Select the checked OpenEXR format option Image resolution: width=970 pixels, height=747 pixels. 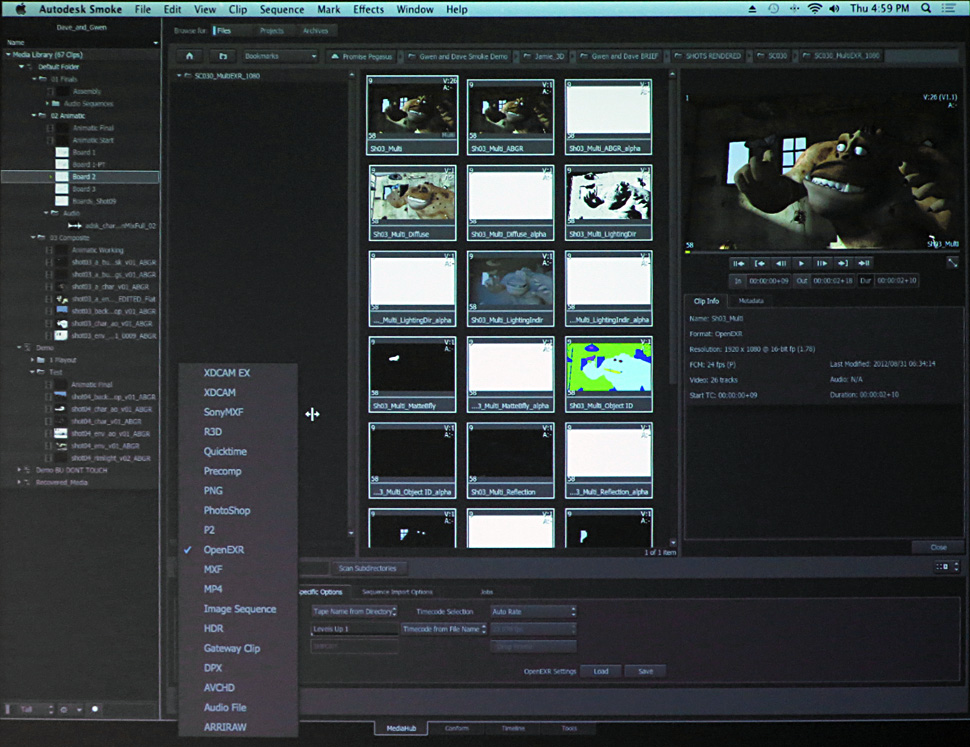(x=224, y=550)
